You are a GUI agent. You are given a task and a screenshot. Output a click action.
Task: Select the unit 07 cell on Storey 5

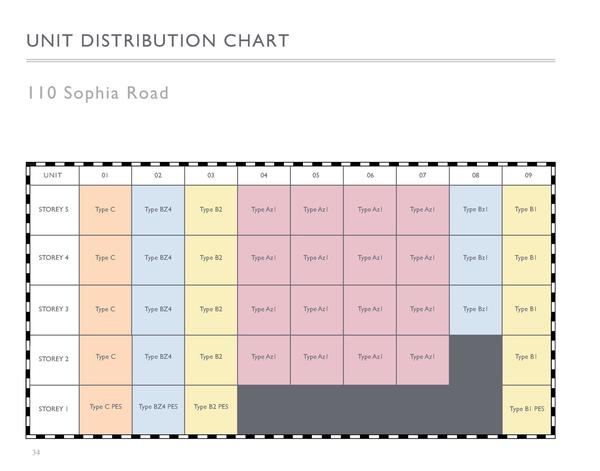422,210
